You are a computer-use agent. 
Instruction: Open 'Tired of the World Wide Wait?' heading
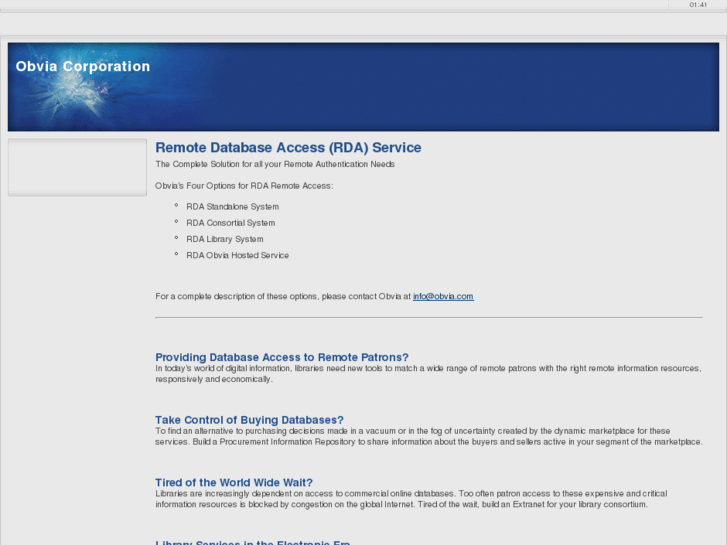click(x=234, y=482)
